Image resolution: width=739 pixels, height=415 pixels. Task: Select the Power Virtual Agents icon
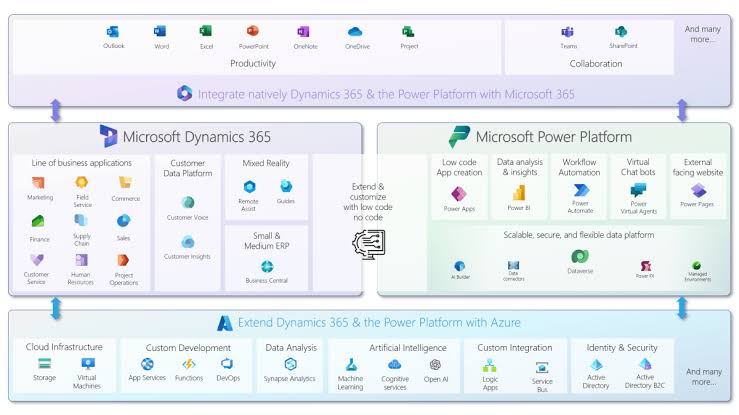point(639,190)
